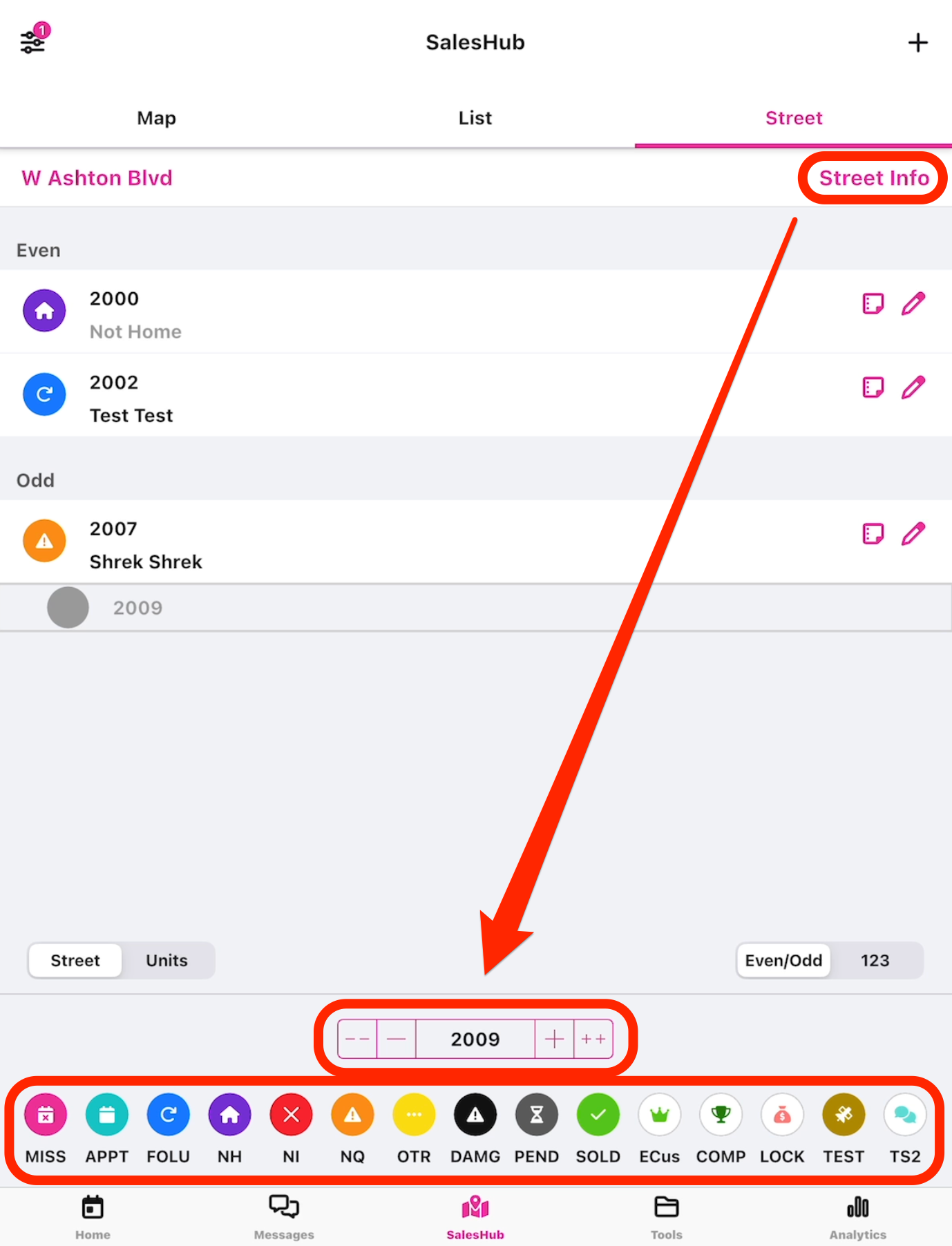Switch to the Map tab
The image size is (952, 1246).
coord(157,118)
